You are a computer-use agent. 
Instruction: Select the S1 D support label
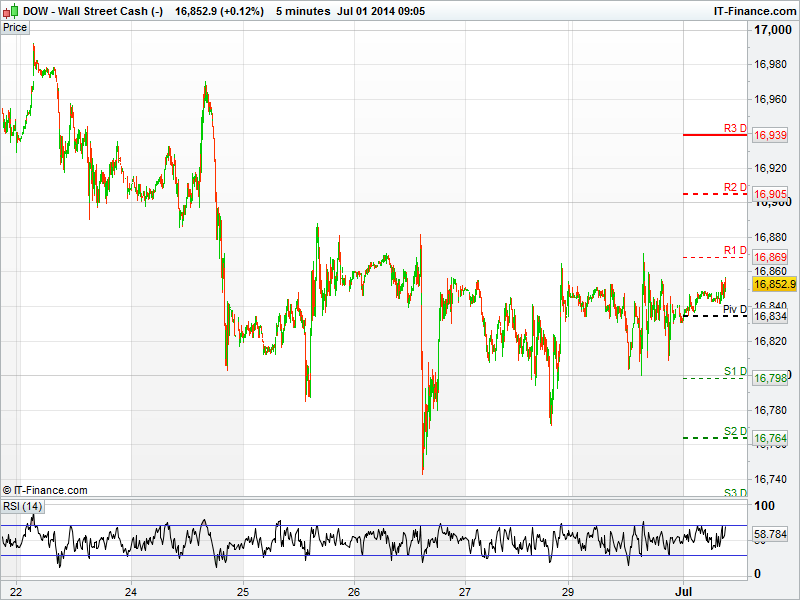coord(735,371)
